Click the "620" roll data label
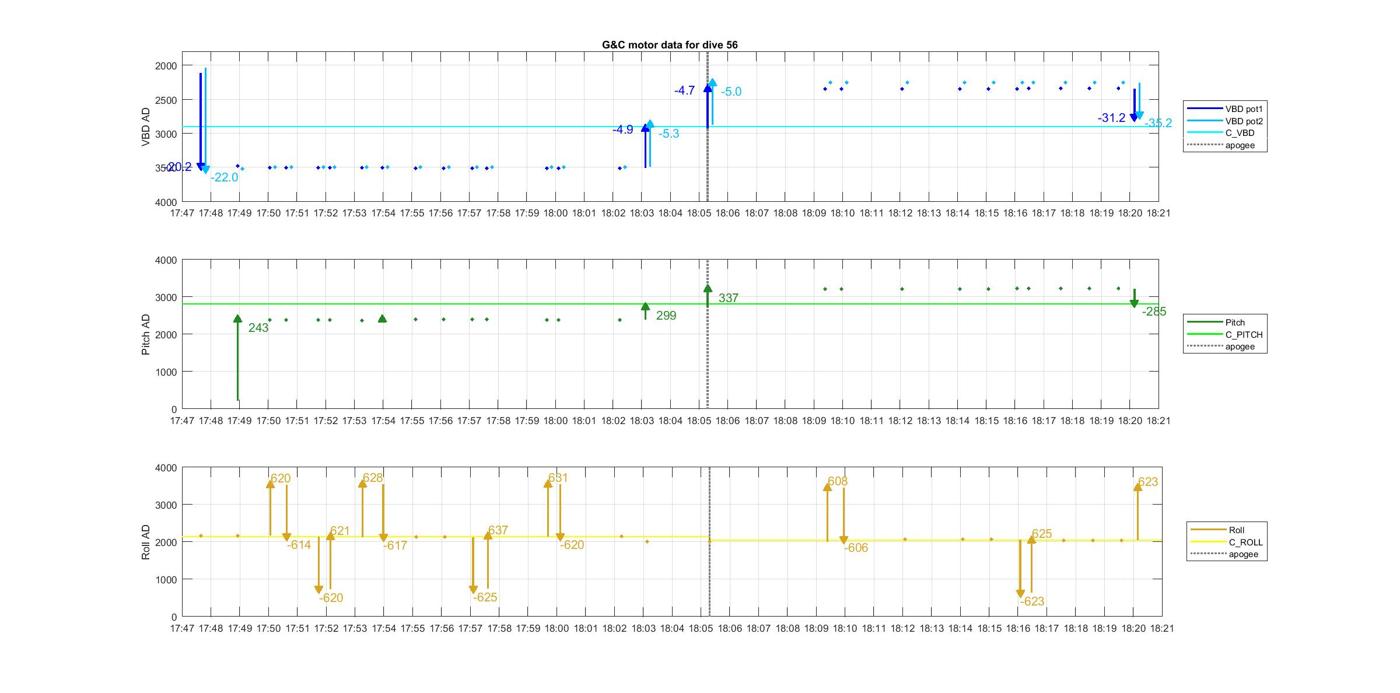 281,479
